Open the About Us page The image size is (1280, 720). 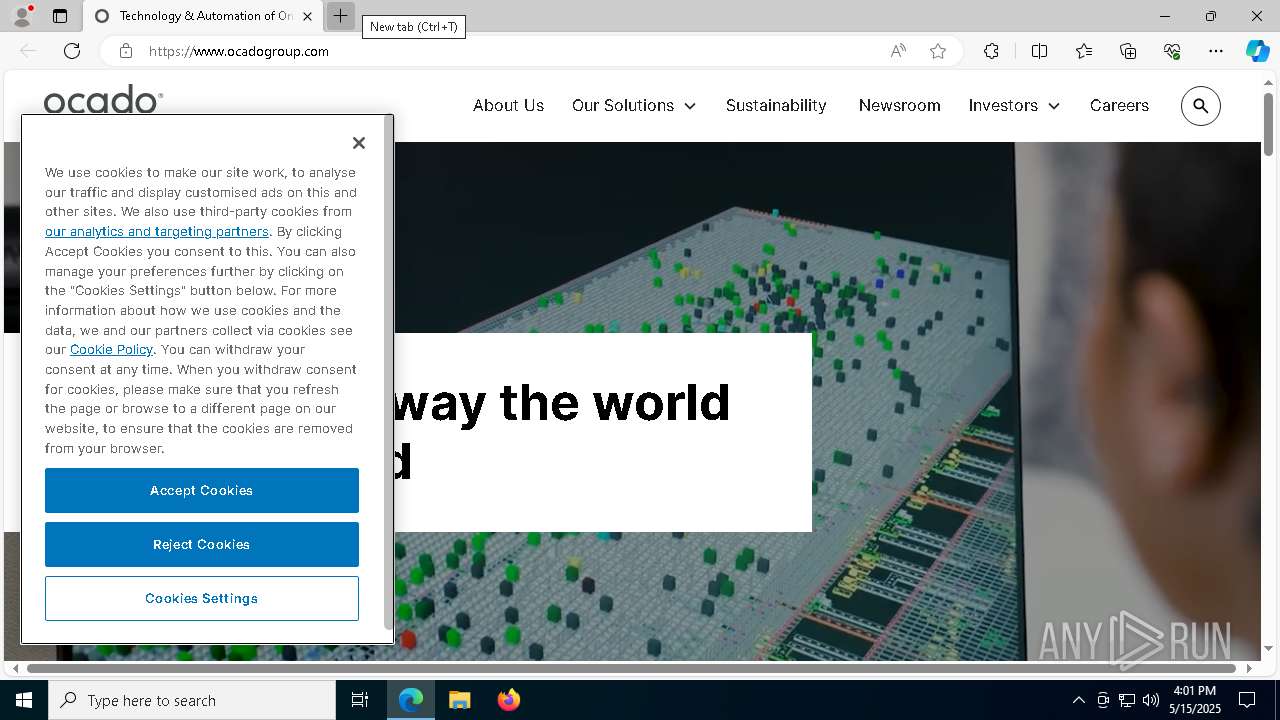tap(508, 105)
